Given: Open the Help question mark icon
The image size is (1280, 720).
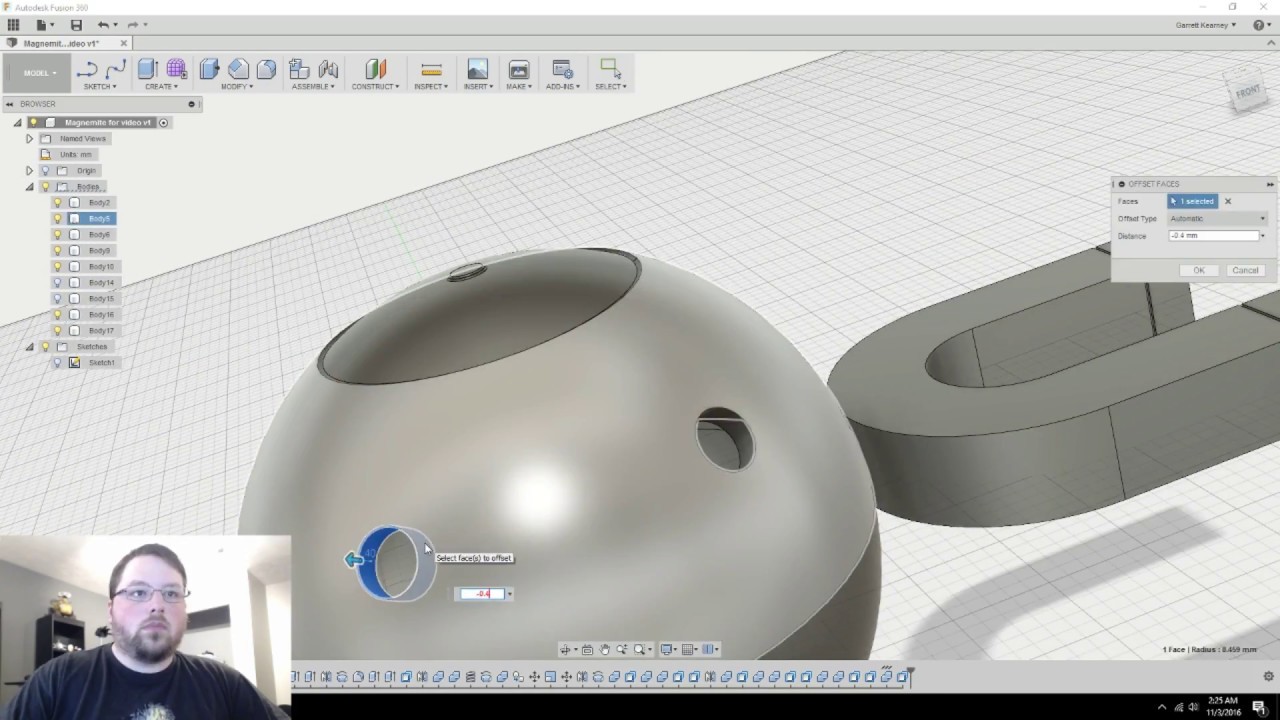Looking at the screenshot, I should click(x=1259, y=25).
